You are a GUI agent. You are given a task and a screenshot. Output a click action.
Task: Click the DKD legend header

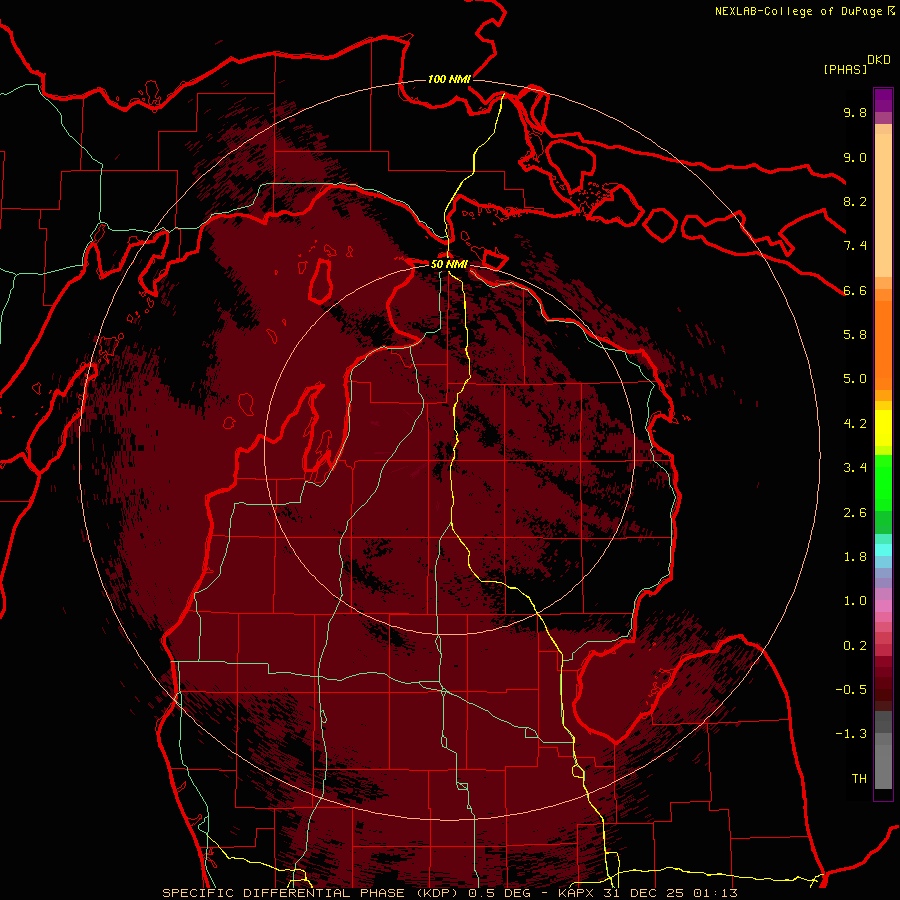(879, 60)
